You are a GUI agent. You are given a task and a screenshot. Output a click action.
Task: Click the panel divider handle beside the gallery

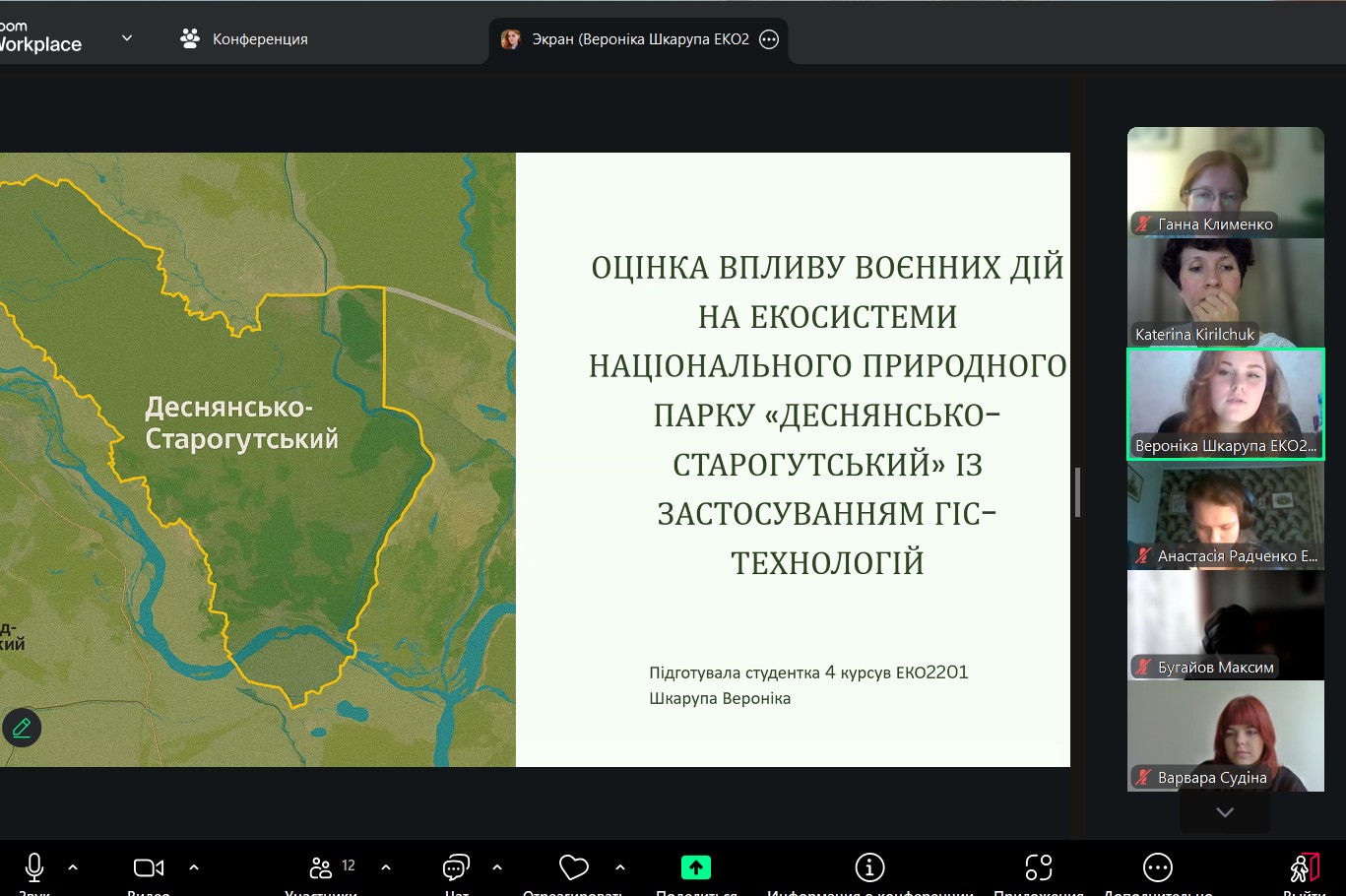click(1077, 492)
